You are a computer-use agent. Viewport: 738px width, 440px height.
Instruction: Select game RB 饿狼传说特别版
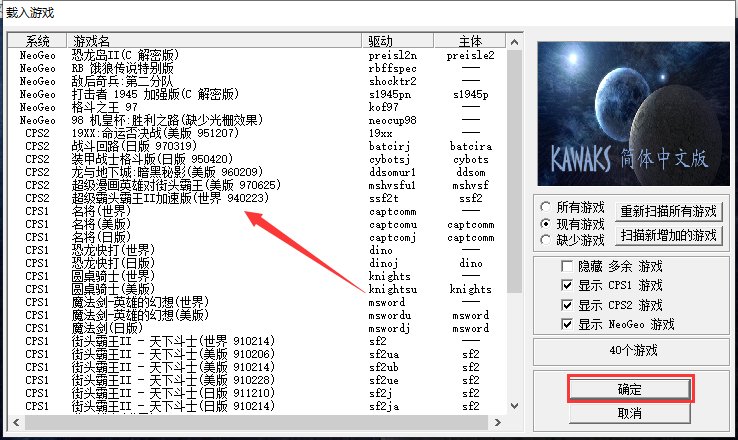tap(122, 68)
